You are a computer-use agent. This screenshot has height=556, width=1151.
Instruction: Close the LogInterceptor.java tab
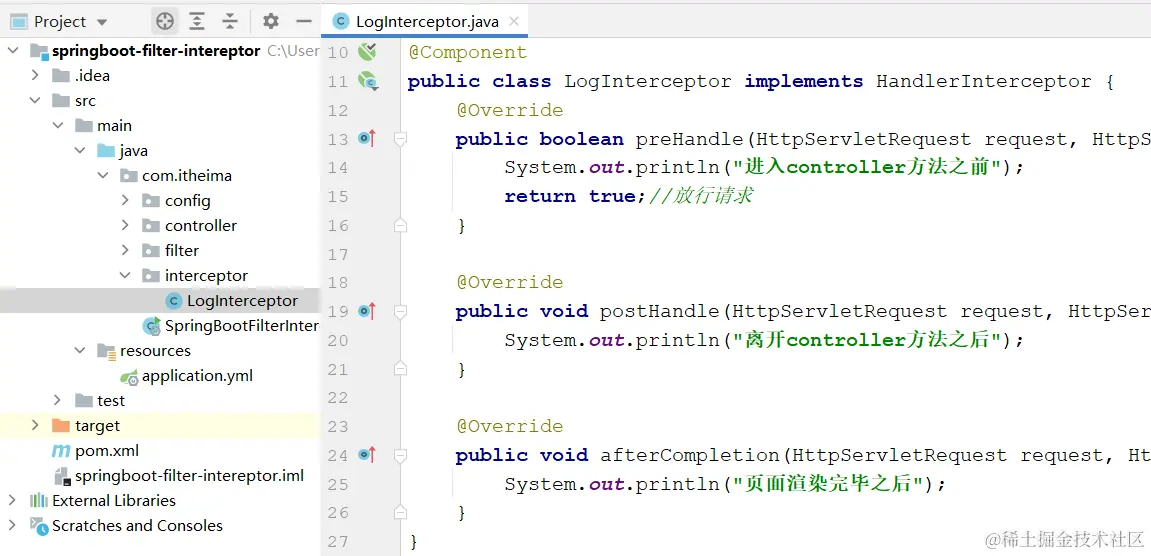coord(514,21)
